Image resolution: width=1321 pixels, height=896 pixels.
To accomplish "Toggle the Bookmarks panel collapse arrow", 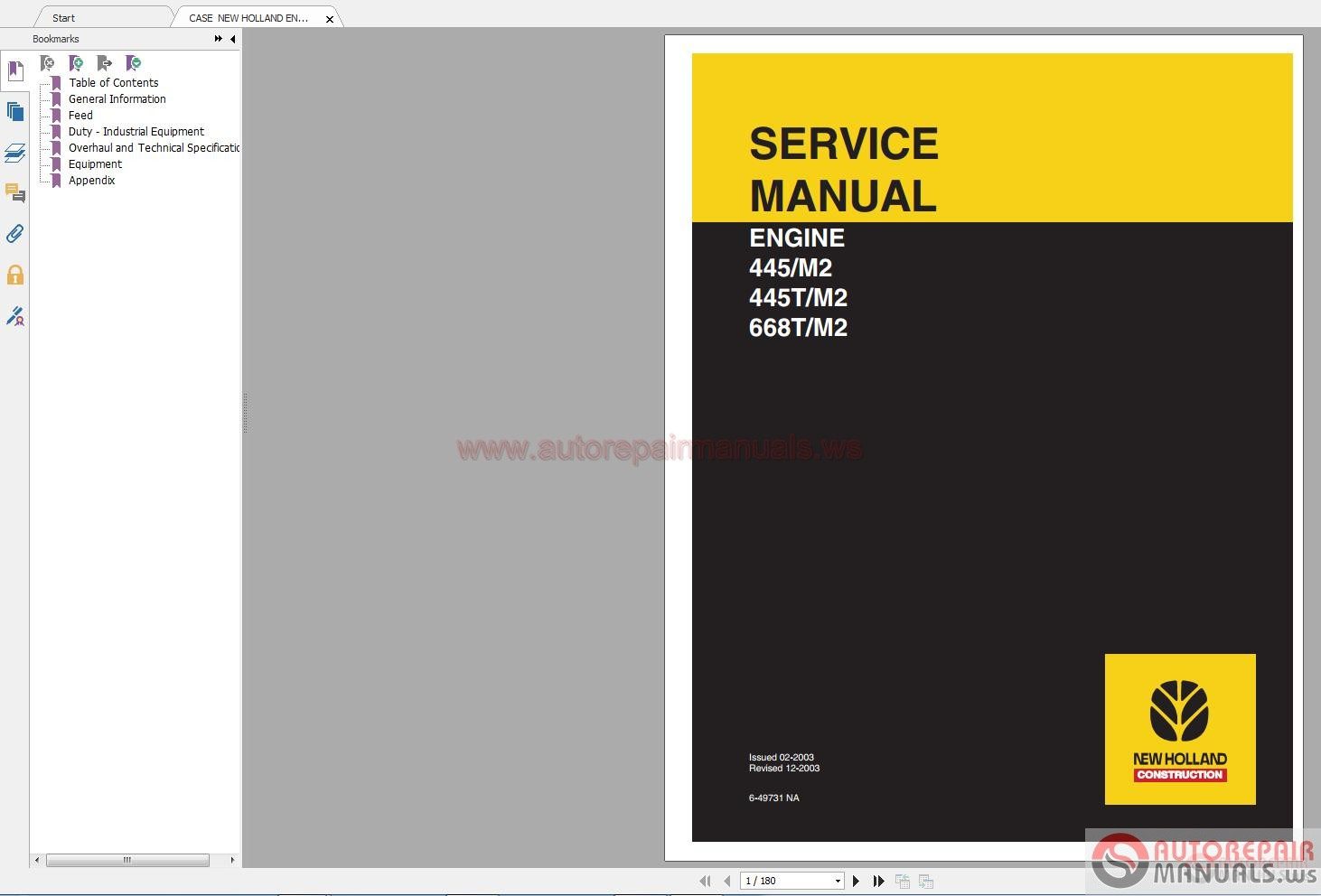I will coord(232,39).
